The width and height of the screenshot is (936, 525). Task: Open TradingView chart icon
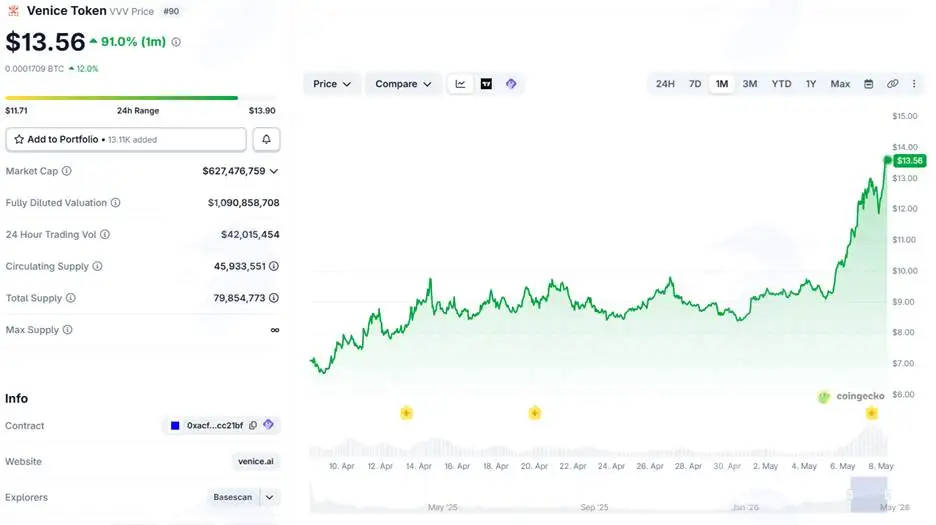point(487,84)
